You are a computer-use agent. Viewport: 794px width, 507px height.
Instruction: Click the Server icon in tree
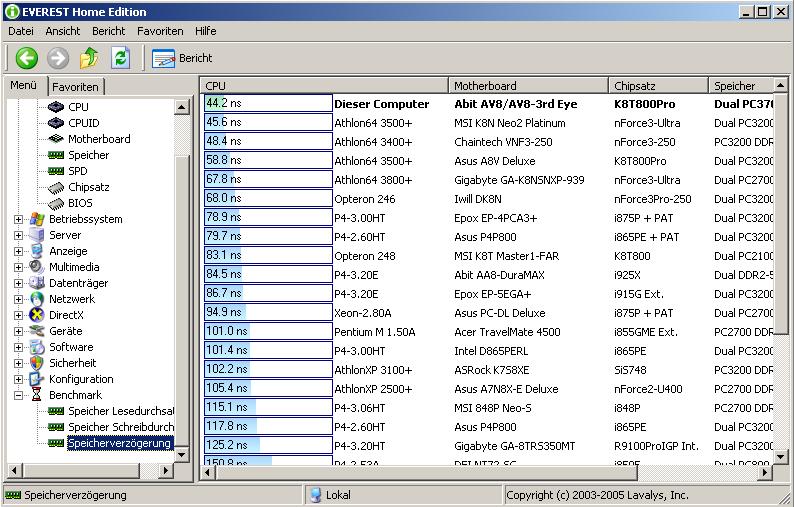(x=36, y=235)
